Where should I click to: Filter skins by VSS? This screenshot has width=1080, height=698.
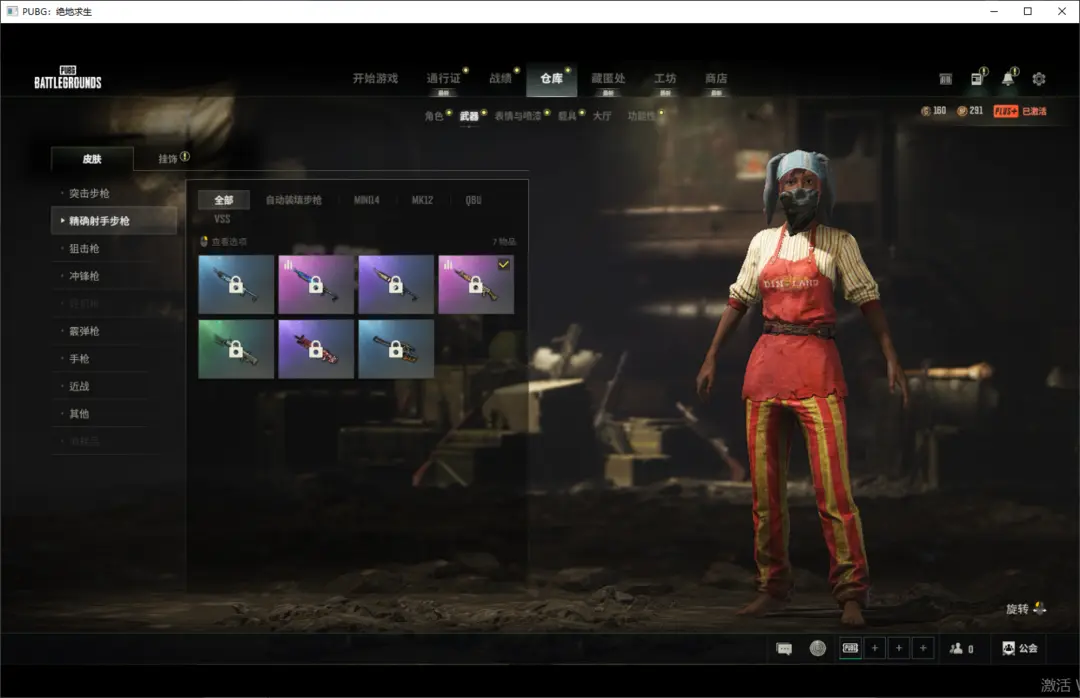click(x=222, y=219)
